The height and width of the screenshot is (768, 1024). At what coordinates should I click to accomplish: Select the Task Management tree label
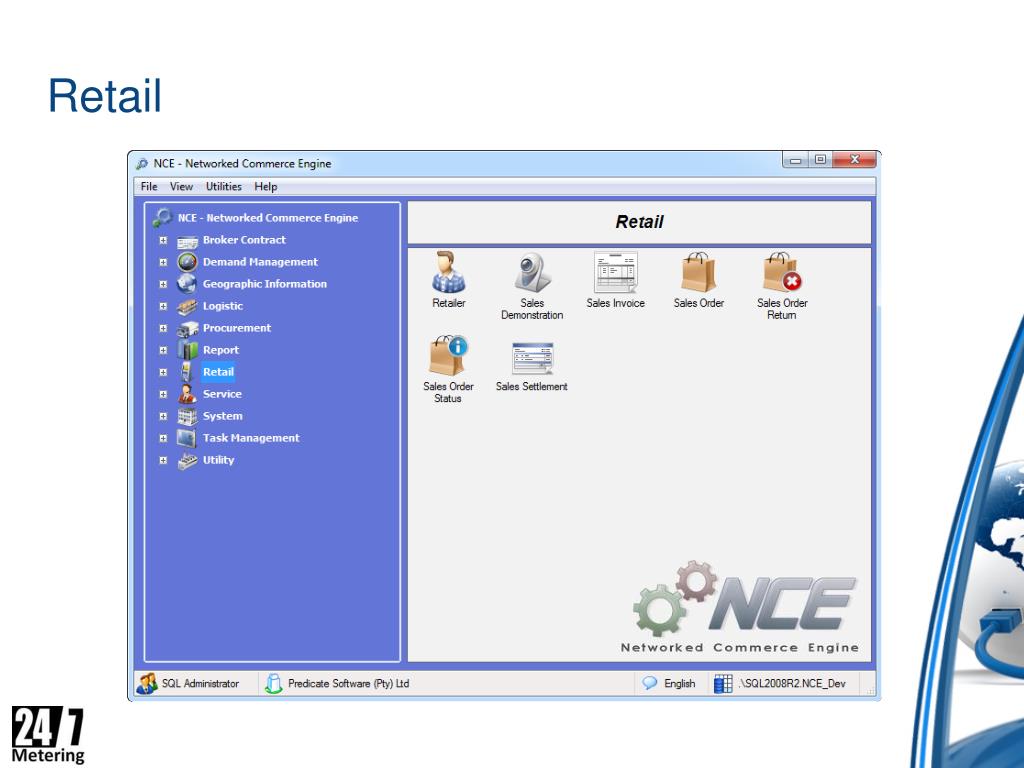click(x=251, y=438)
